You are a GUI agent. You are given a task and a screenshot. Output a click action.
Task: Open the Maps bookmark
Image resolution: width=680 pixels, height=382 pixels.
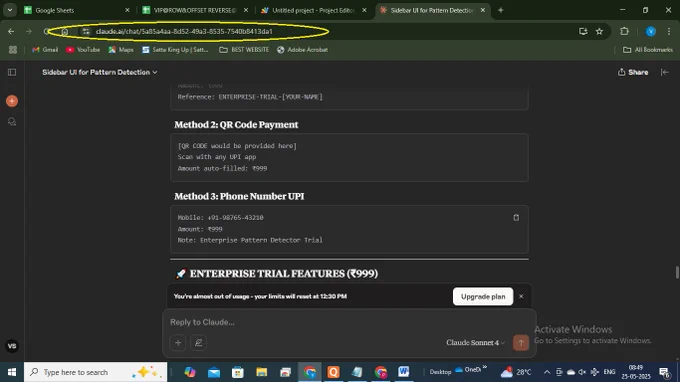click(121, 50)
